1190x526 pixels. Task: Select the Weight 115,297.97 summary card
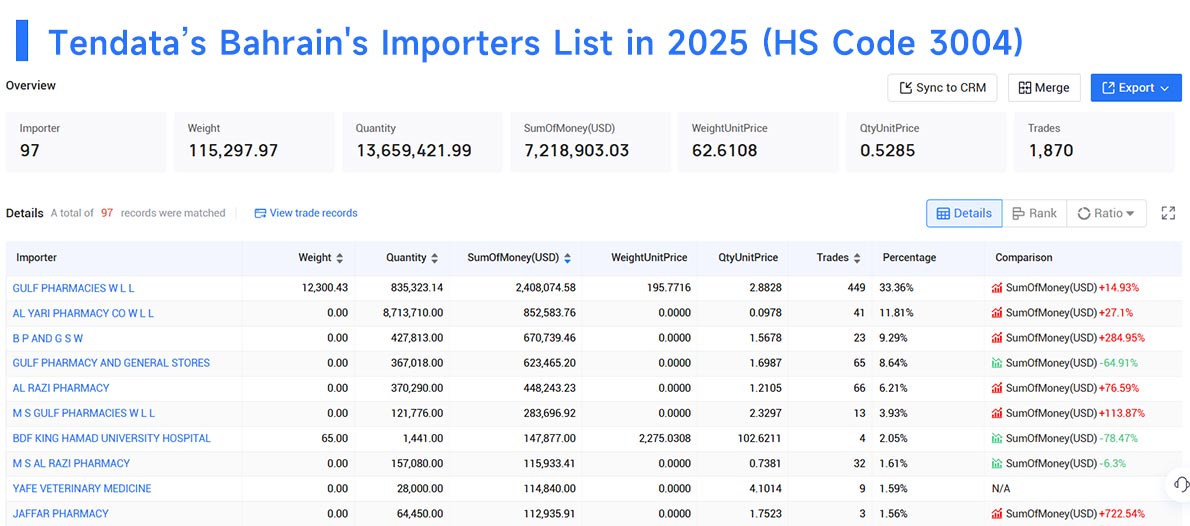[254, 142]
